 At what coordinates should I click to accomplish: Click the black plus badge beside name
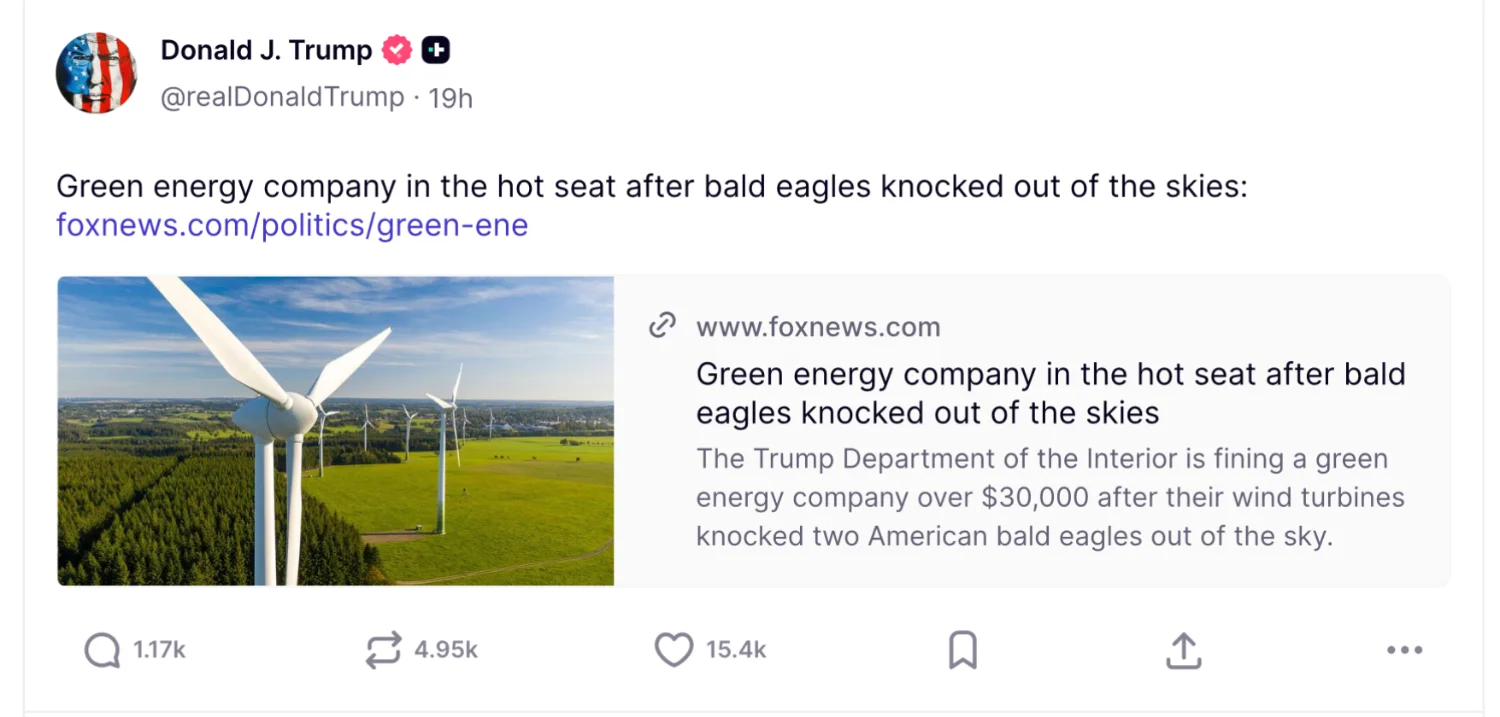tap(436, 50)
